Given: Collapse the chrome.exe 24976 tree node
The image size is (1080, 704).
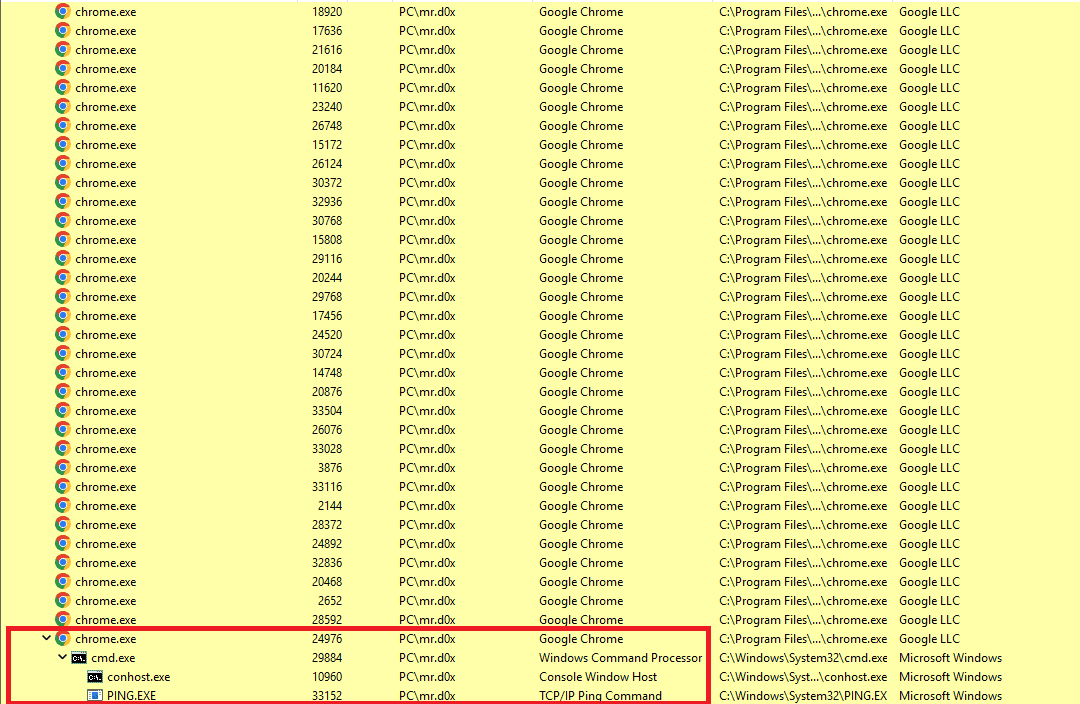Looking at the screenshot, I should tap(46, 638).
